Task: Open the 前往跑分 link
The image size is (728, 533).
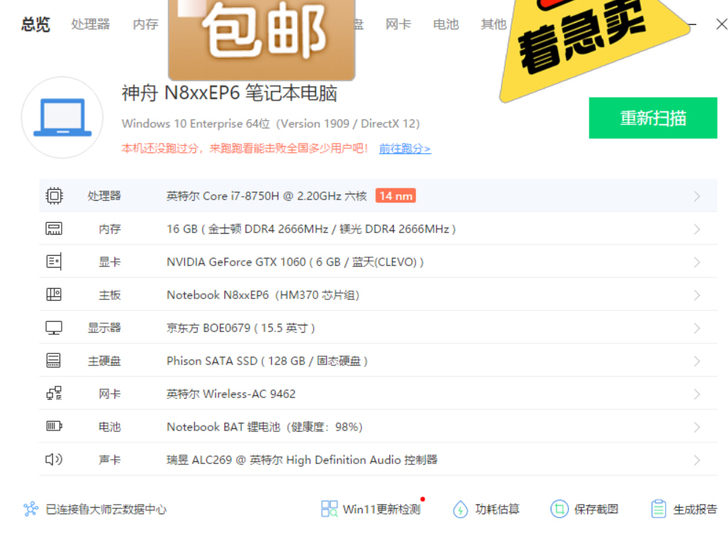Action: tap(404, 149)
